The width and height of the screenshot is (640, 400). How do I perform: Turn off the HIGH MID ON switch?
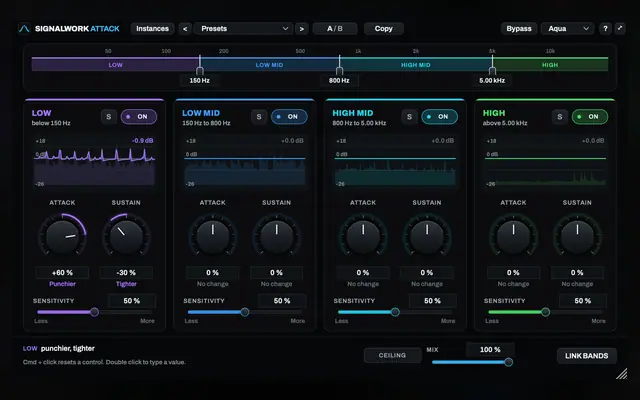439,117
